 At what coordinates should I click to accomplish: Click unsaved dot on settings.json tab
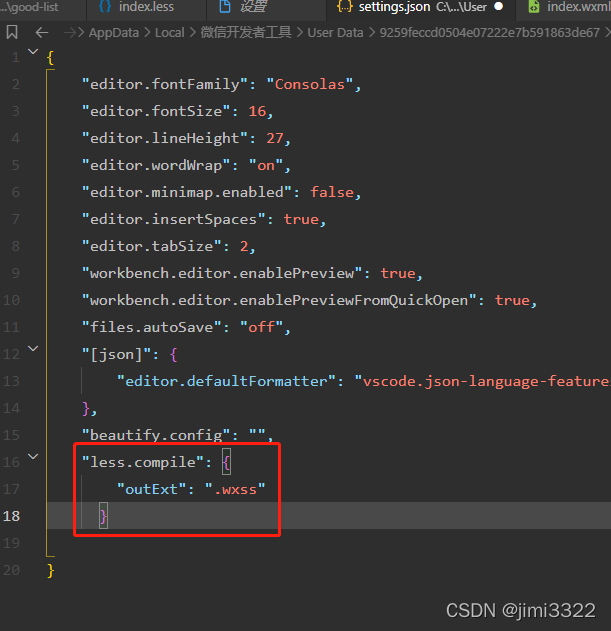click(498, 6)
